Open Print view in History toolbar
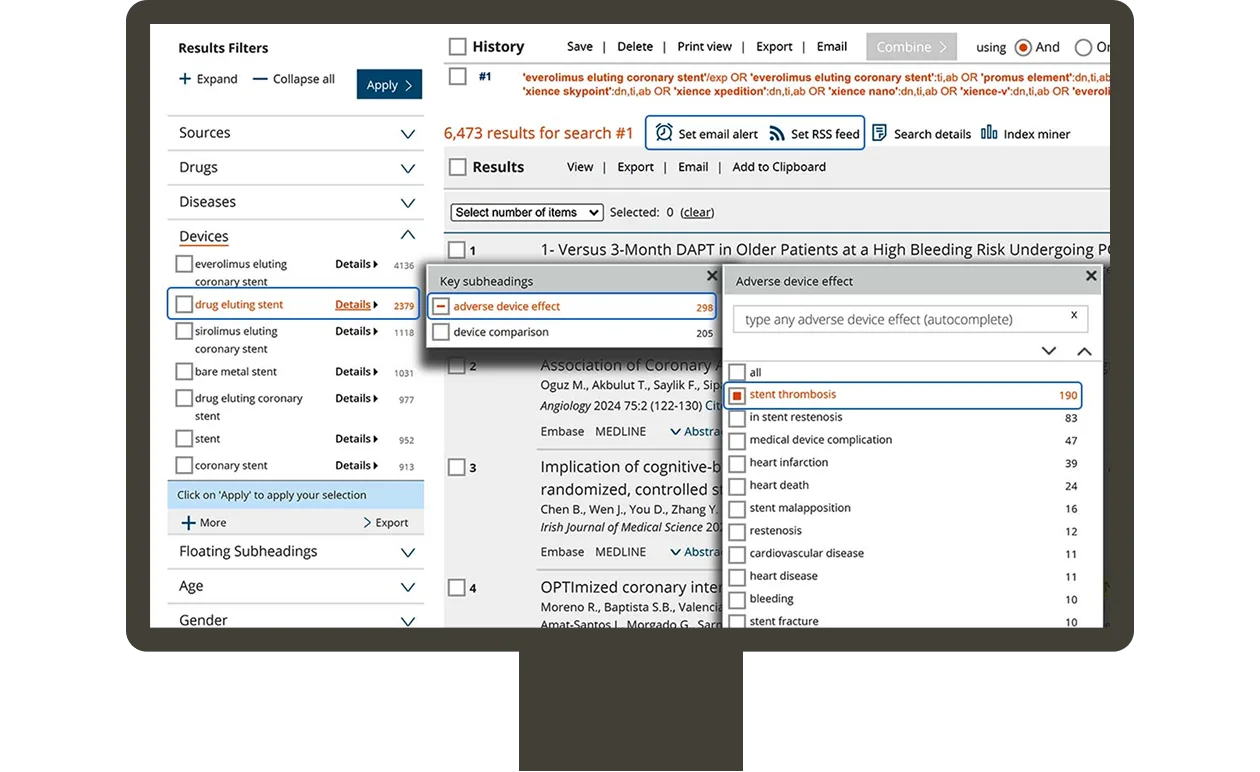This screenshot has width=1260, height=772. (705, 47)
